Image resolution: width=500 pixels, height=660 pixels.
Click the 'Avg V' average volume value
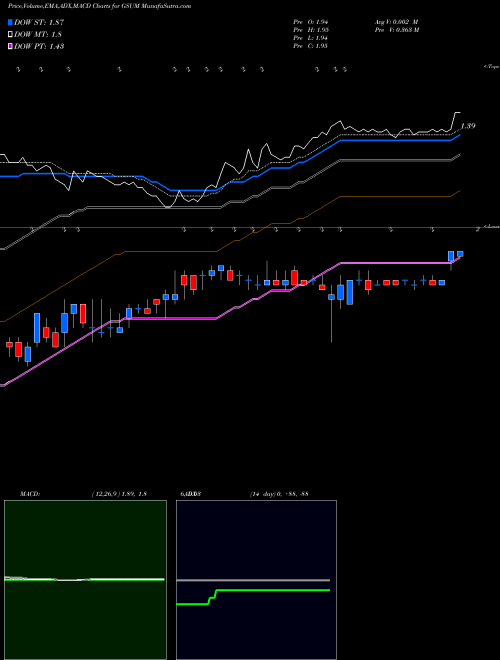[396, 22]
